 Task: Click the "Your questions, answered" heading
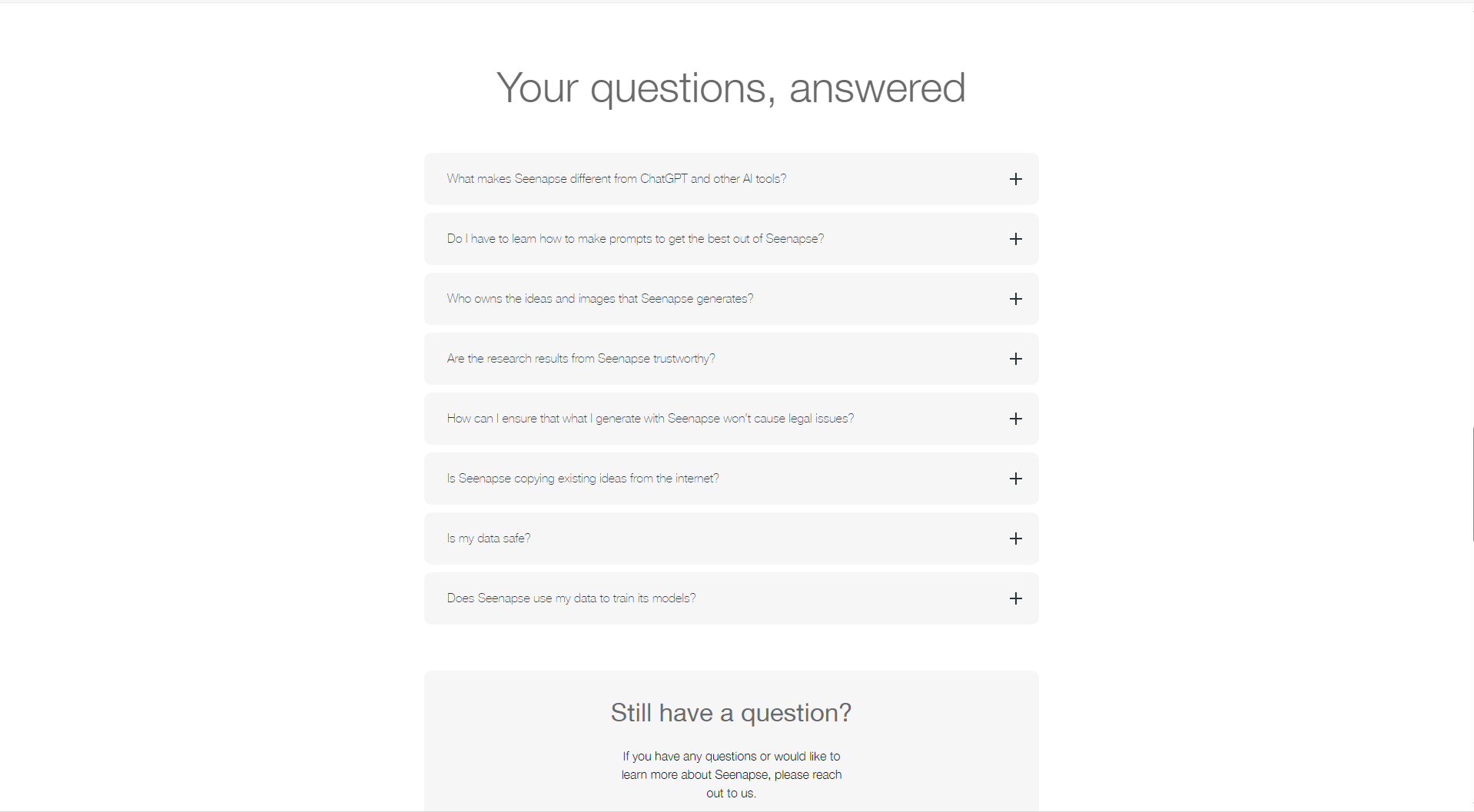pyautogui.click(x=731, y=88)
